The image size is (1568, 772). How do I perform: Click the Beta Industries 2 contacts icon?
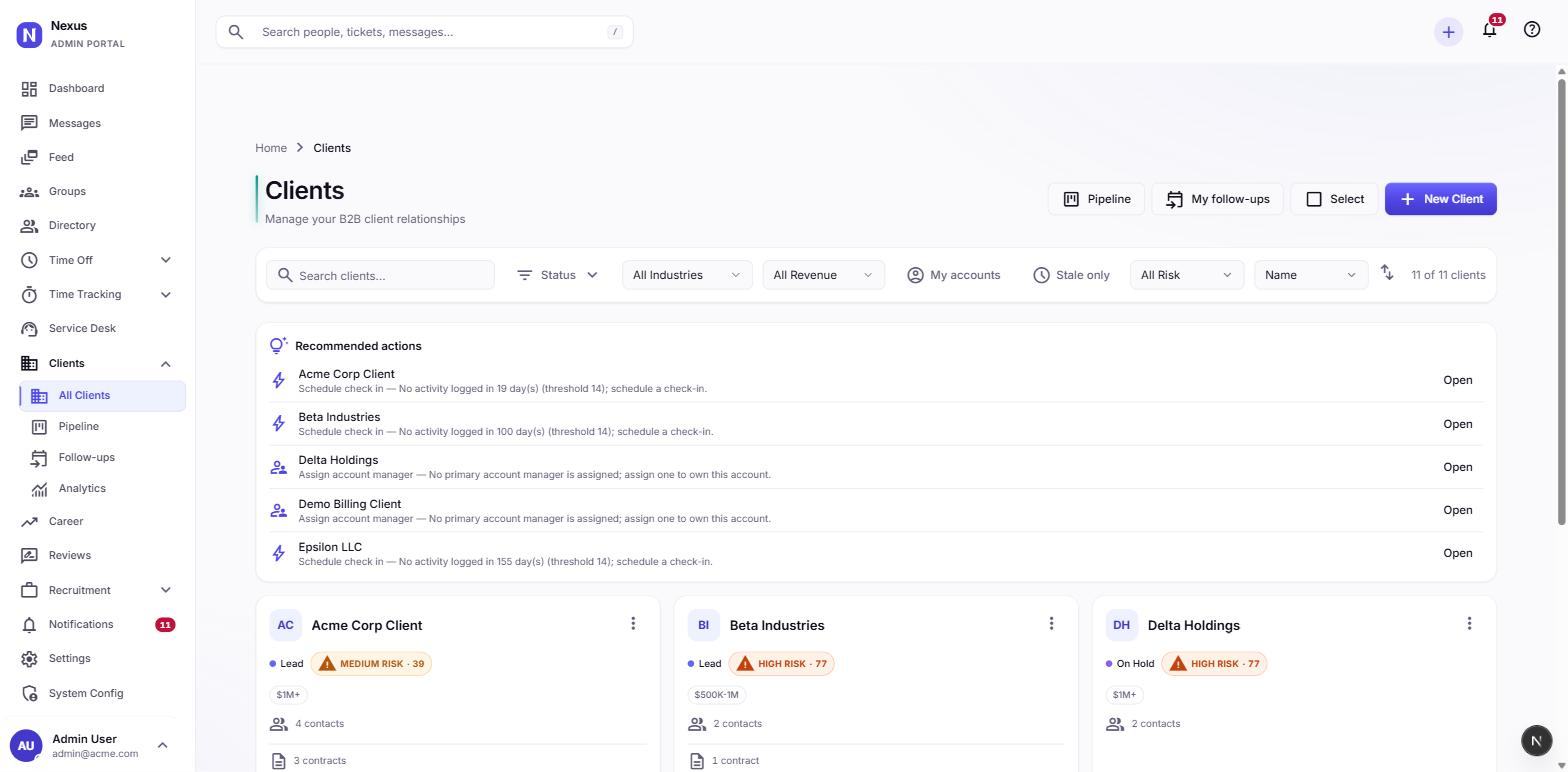point(697,724)
